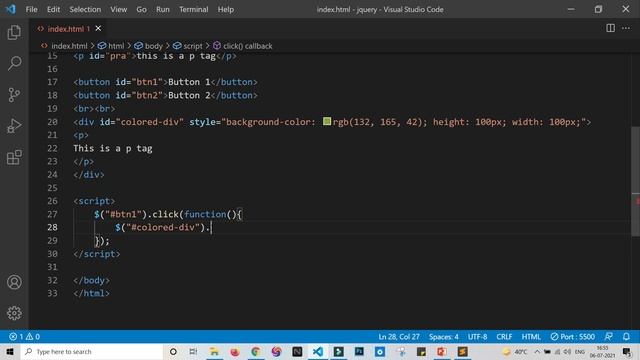Click line number 28 in the gutter
Image resolution: width=640 pixels, height=360 pixels.
tap(52, 227)
